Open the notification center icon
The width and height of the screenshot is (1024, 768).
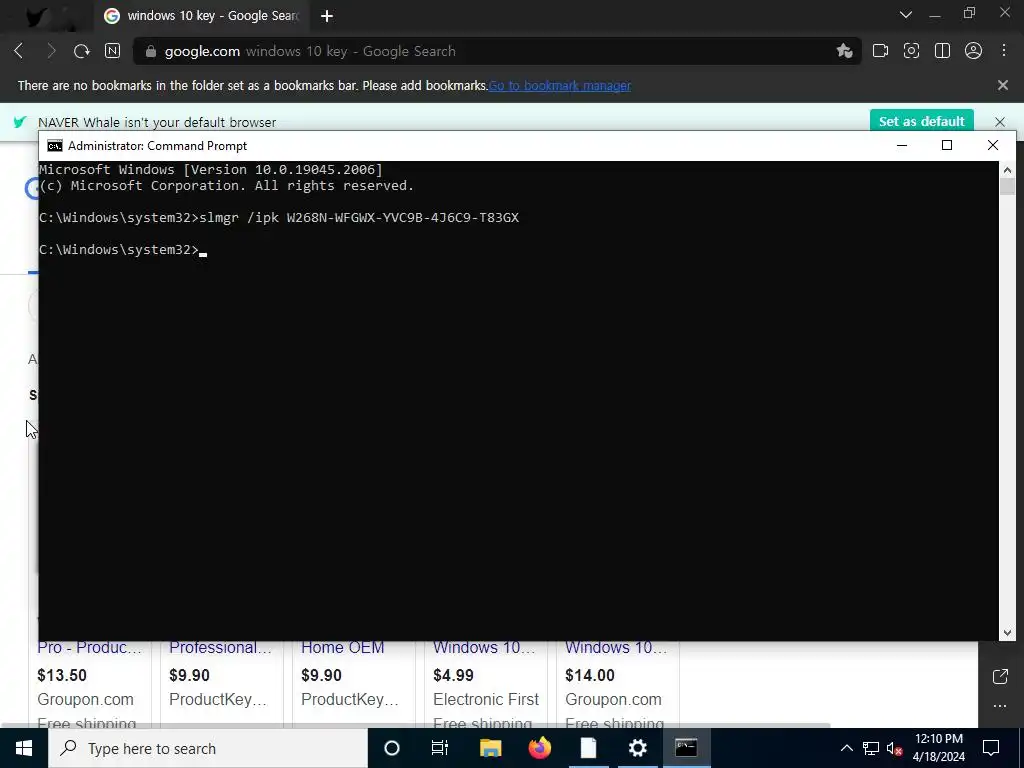(x=991, y=748)
